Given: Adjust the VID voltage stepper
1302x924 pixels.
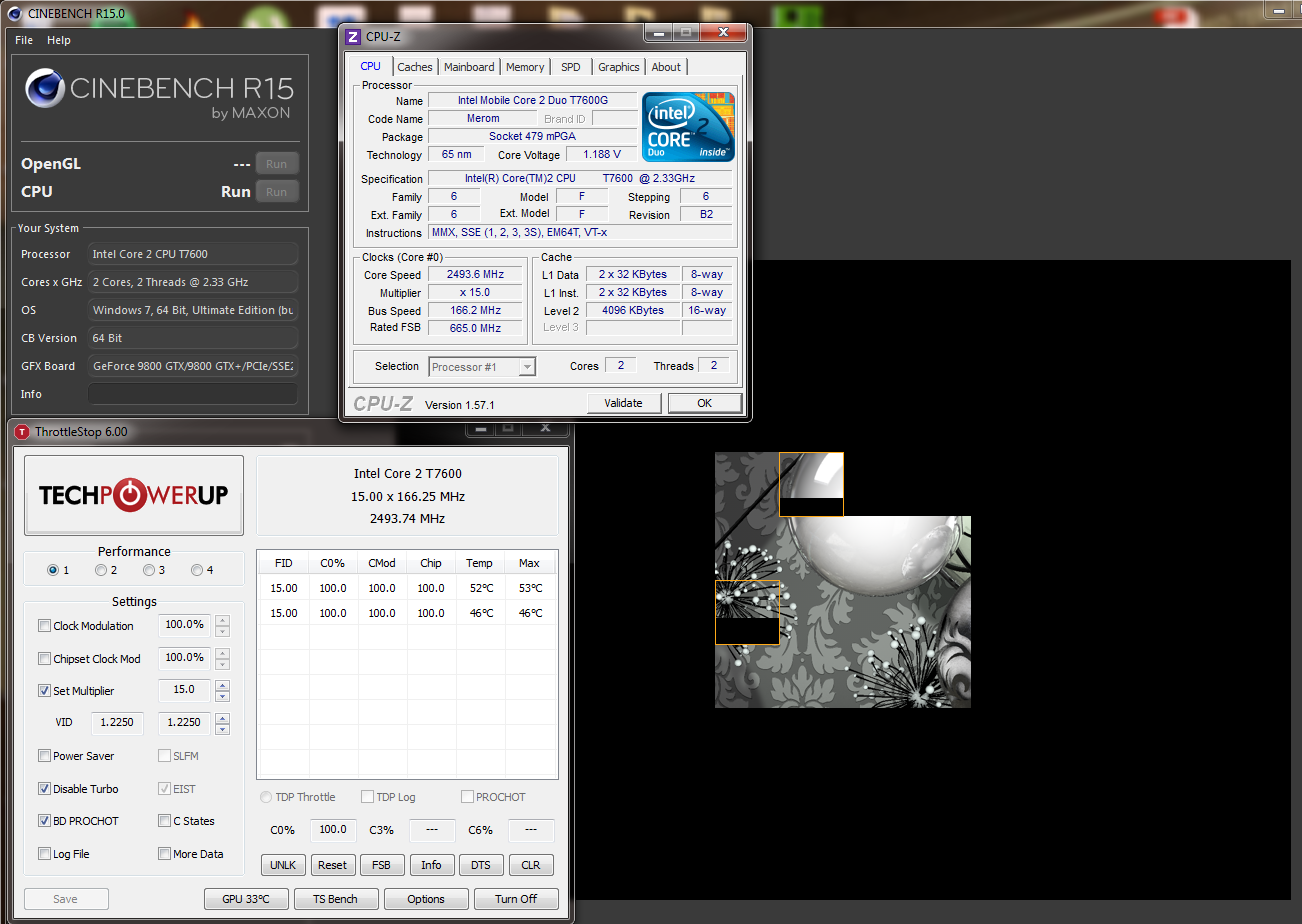Looking at the screenshot, I should 222,723.
